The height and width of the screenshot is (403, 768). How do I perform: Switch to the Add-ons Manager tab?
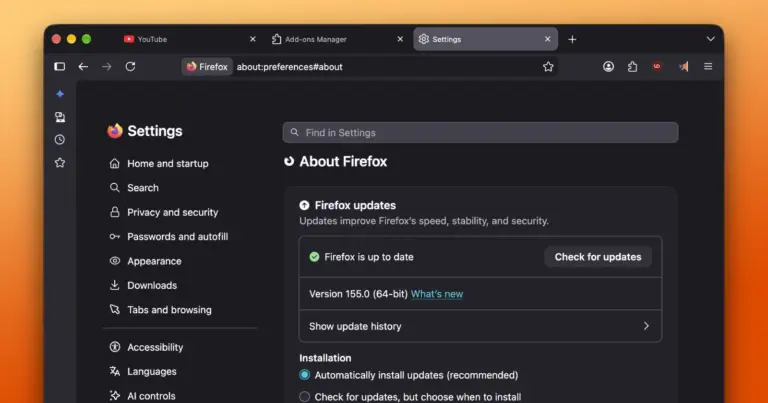[x=338, y=39]
